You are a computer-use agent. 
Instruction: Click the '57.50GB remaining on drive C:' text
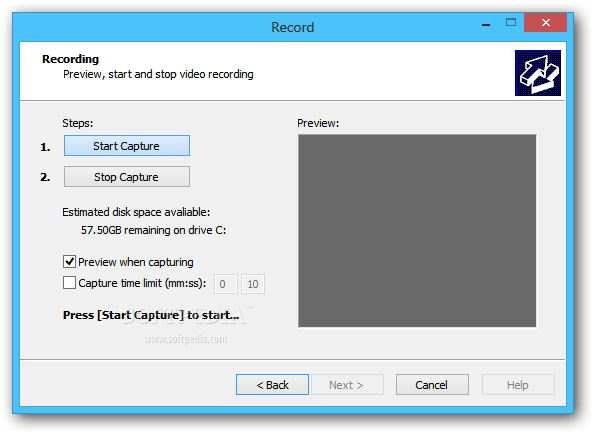pyautogui.click(x=153, y=230)
